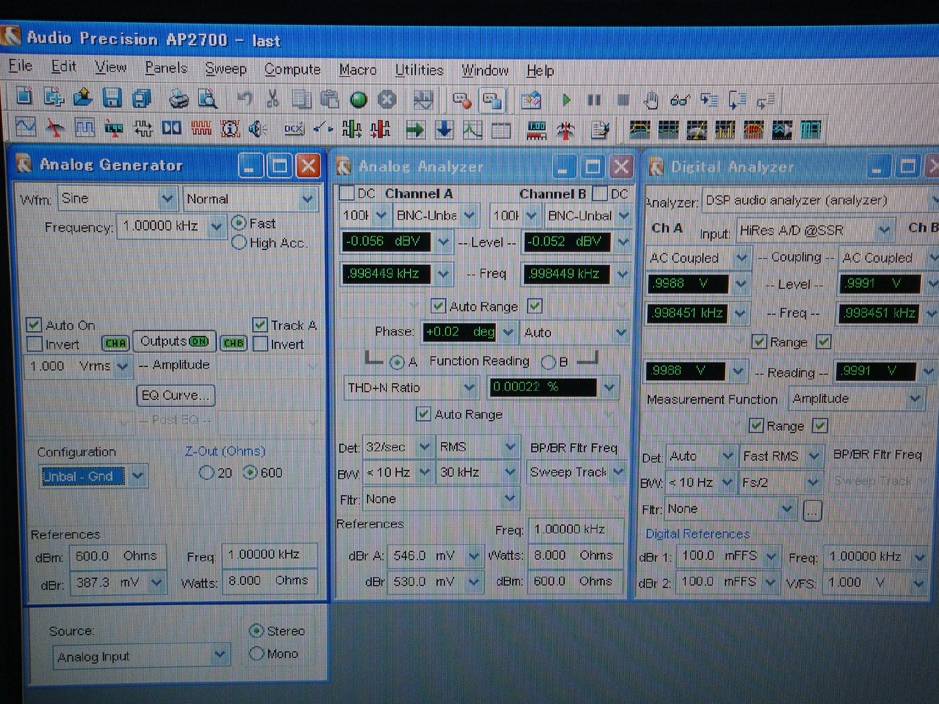This screenshot has height=704, width=939.
Task: Select the 20 ohms Z-Out radio button
Action: pyautogui.click(x=206, y=473)
